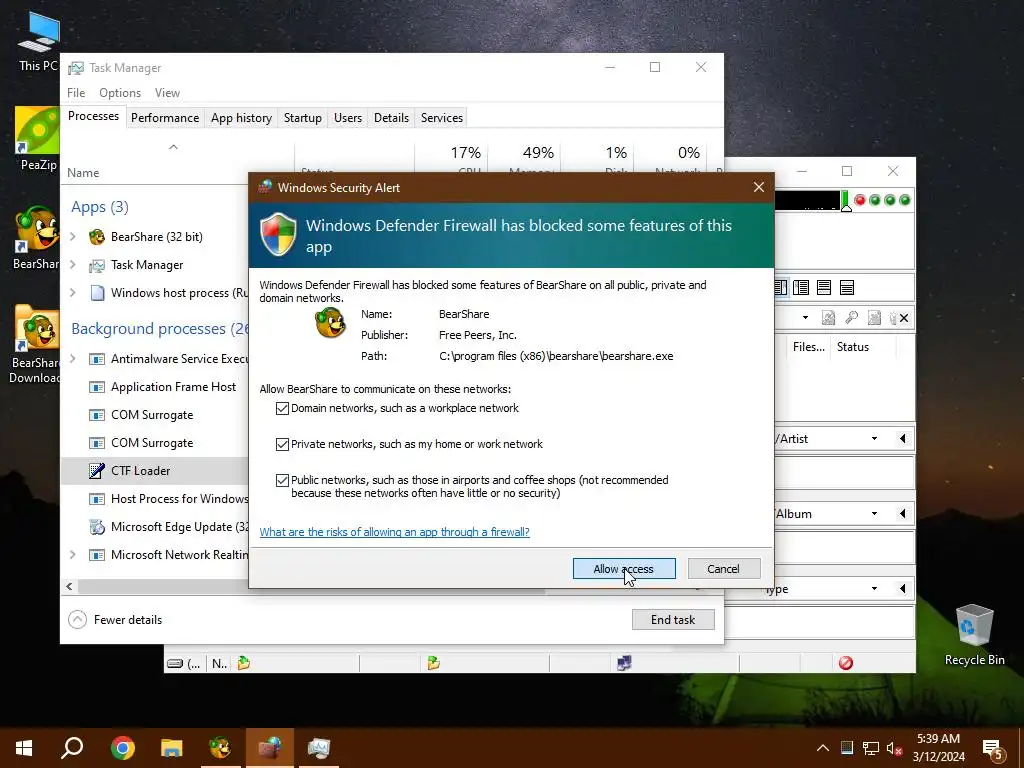1024x768 pixels.
Task: Open the Type dropdown in BearShare
Action: point(874,589)
